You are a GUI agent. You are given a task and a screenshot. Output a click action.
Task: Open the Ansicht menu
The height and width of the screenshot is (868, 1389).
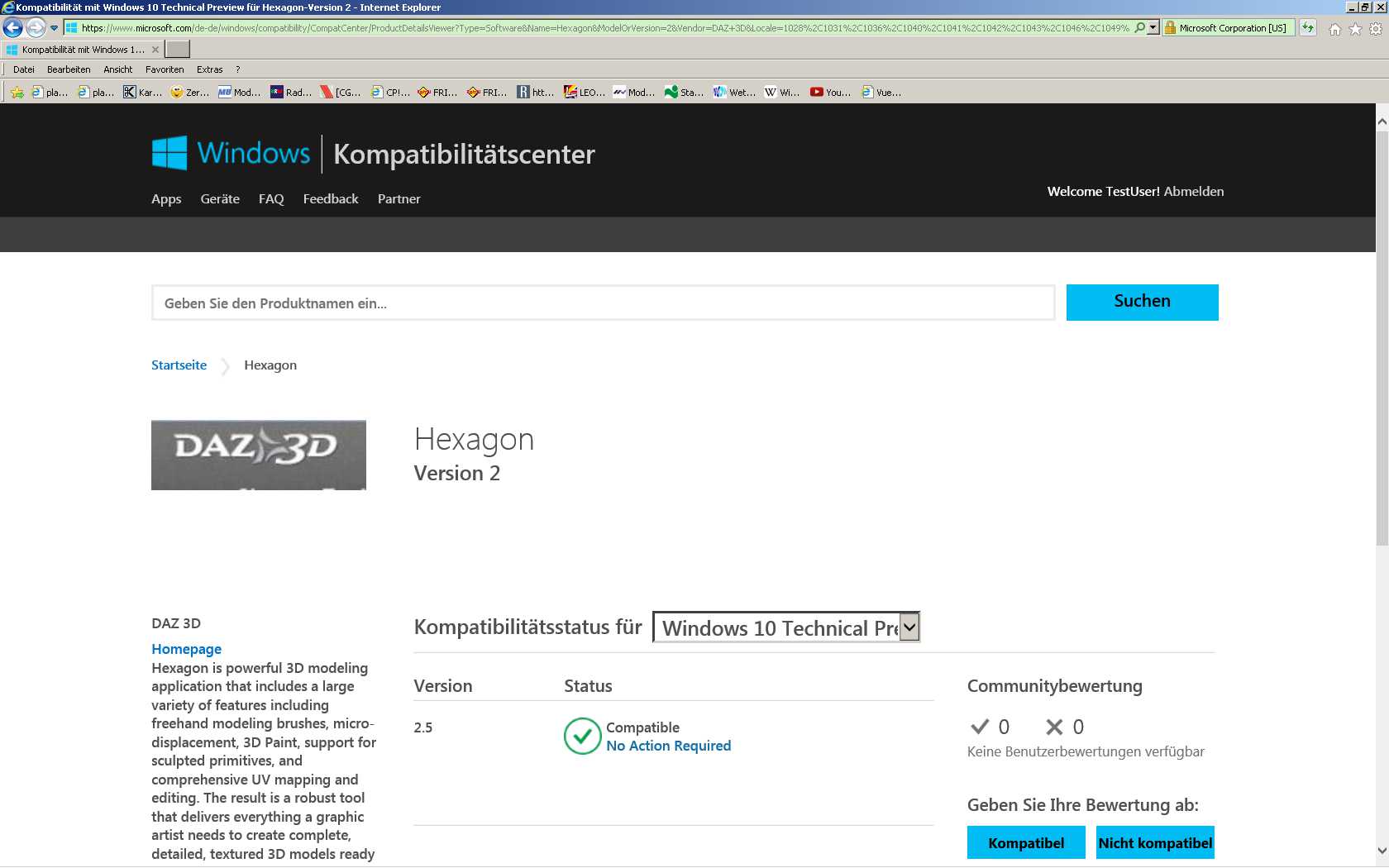[x=118, y=69]
